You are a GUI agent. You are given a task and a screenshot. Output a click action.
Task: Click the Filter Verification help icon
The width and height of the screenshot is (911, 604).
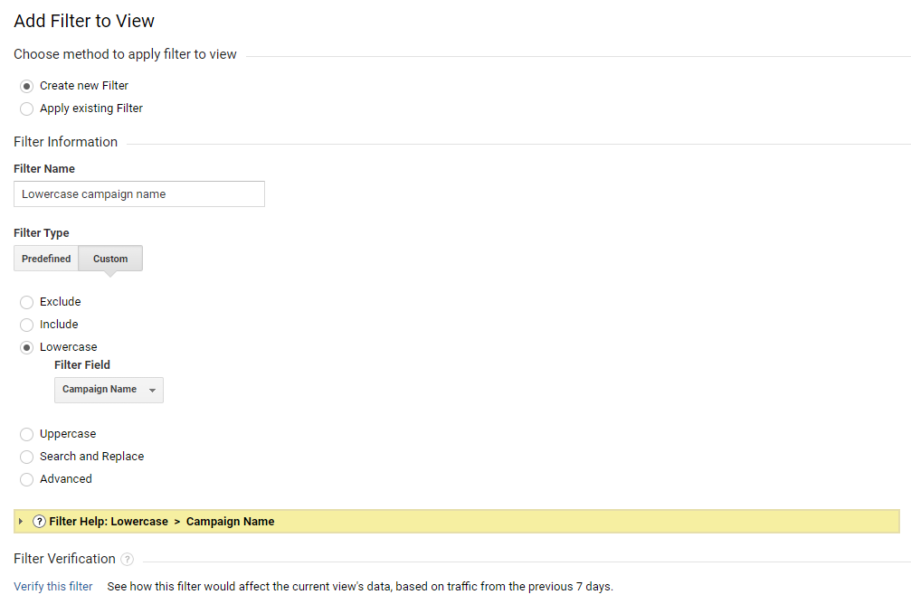tap(127, 559)
